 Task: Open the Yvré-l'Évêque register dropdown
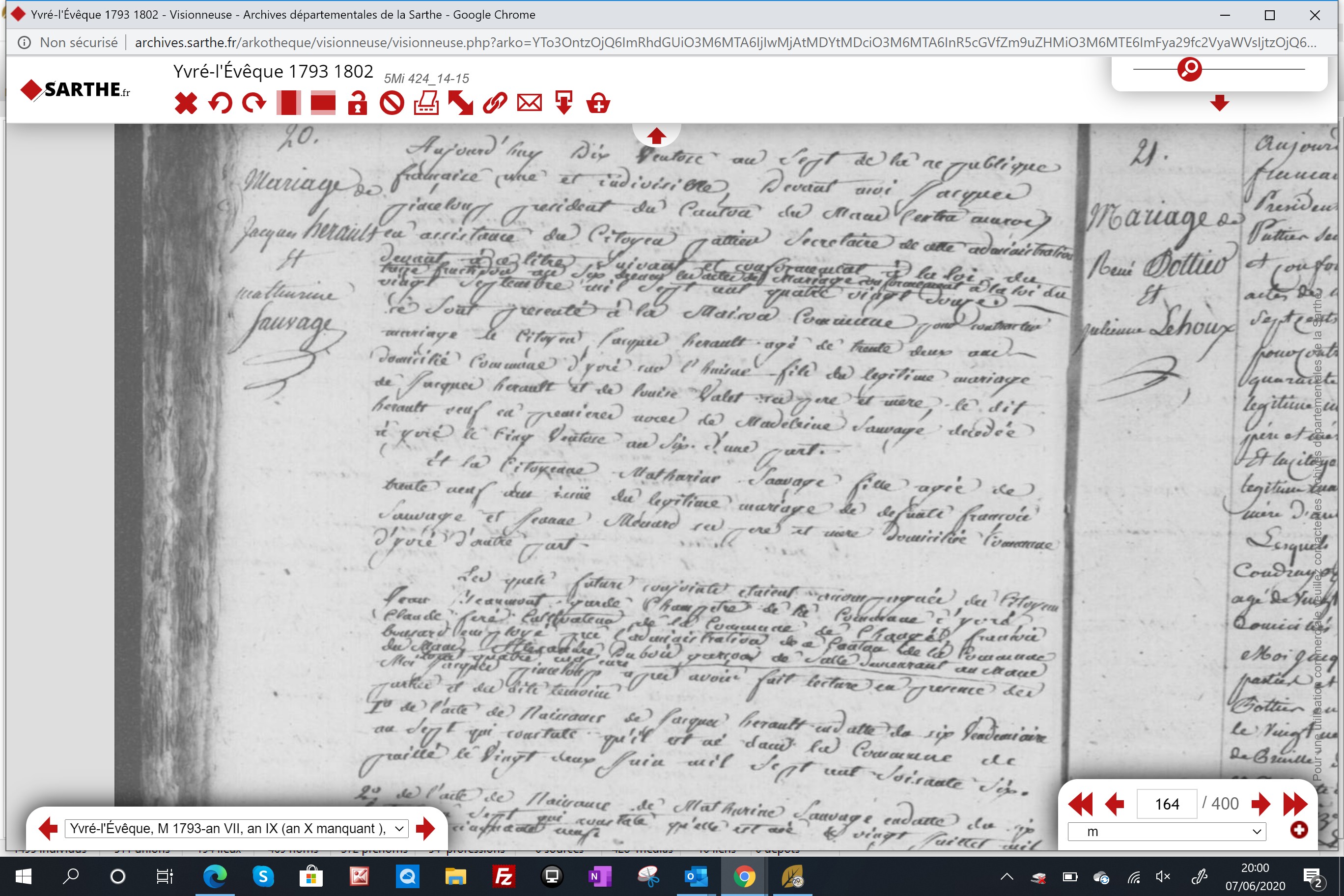237,829
